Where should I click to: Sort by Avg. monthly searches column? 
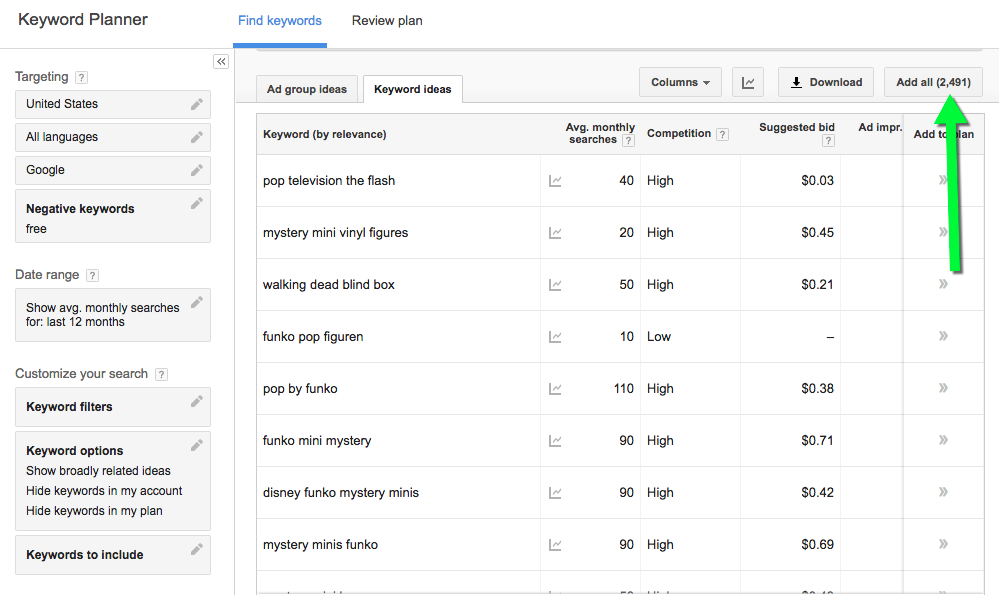(600, 133)
